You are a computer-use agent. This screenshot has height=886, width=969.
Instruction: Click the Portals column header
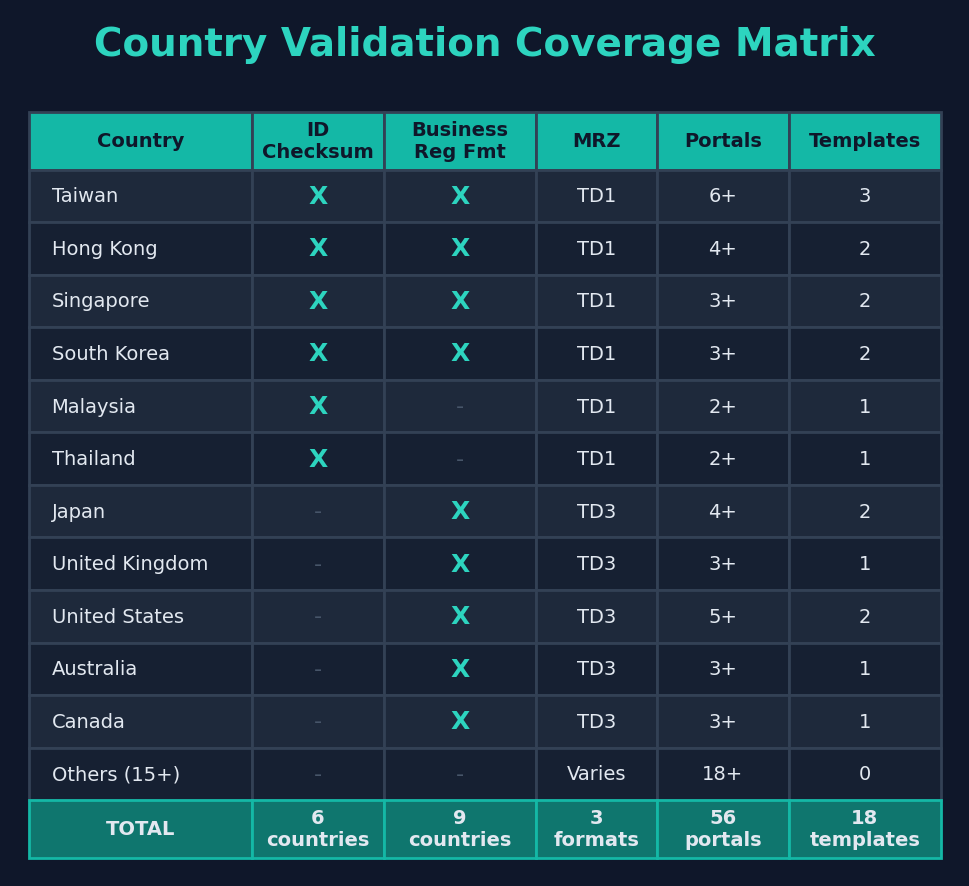tap(723, 140)
